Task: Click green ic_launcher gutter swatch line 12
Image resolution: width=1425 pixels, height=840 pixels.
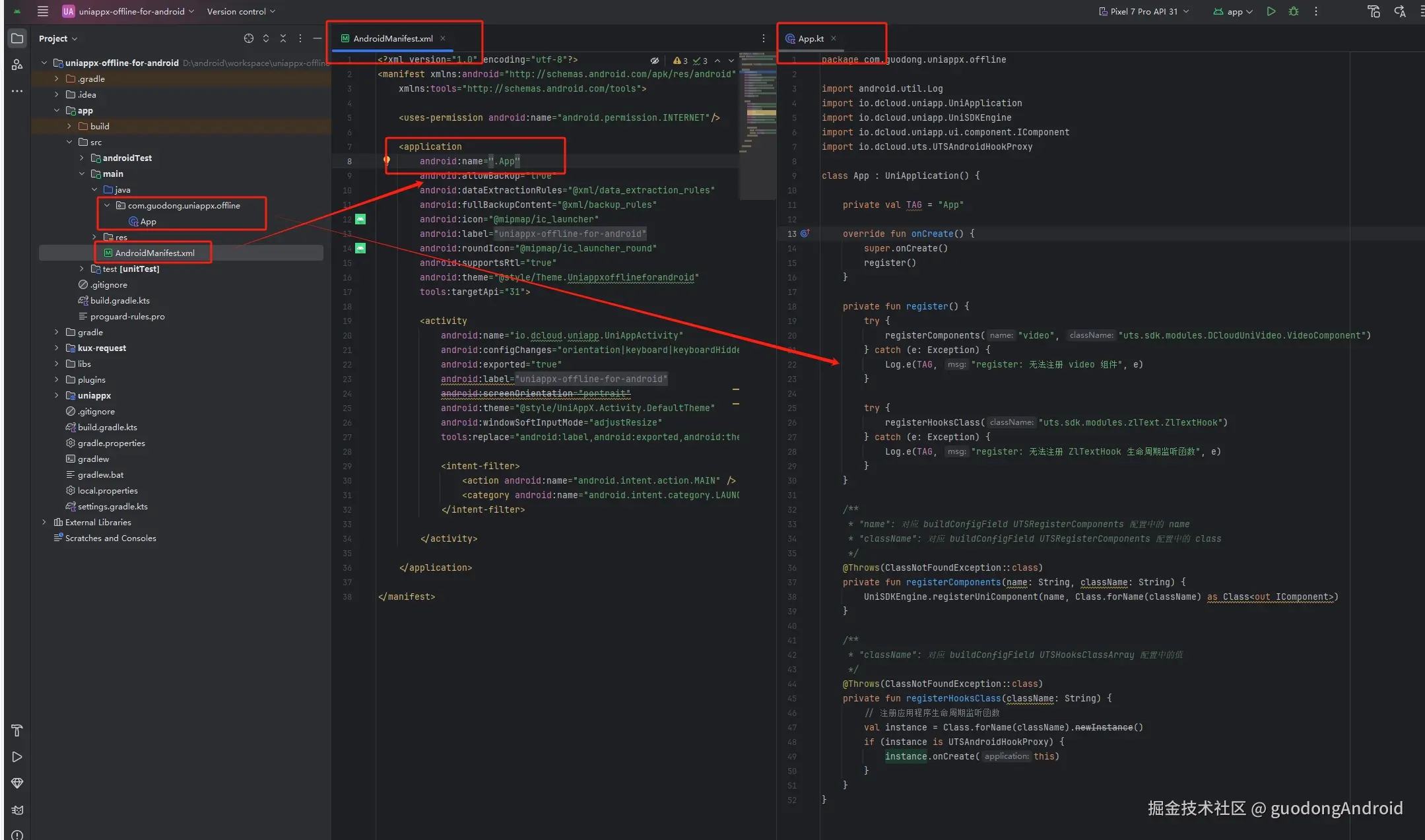Action: pyautogui.click(x=360, y=219)
